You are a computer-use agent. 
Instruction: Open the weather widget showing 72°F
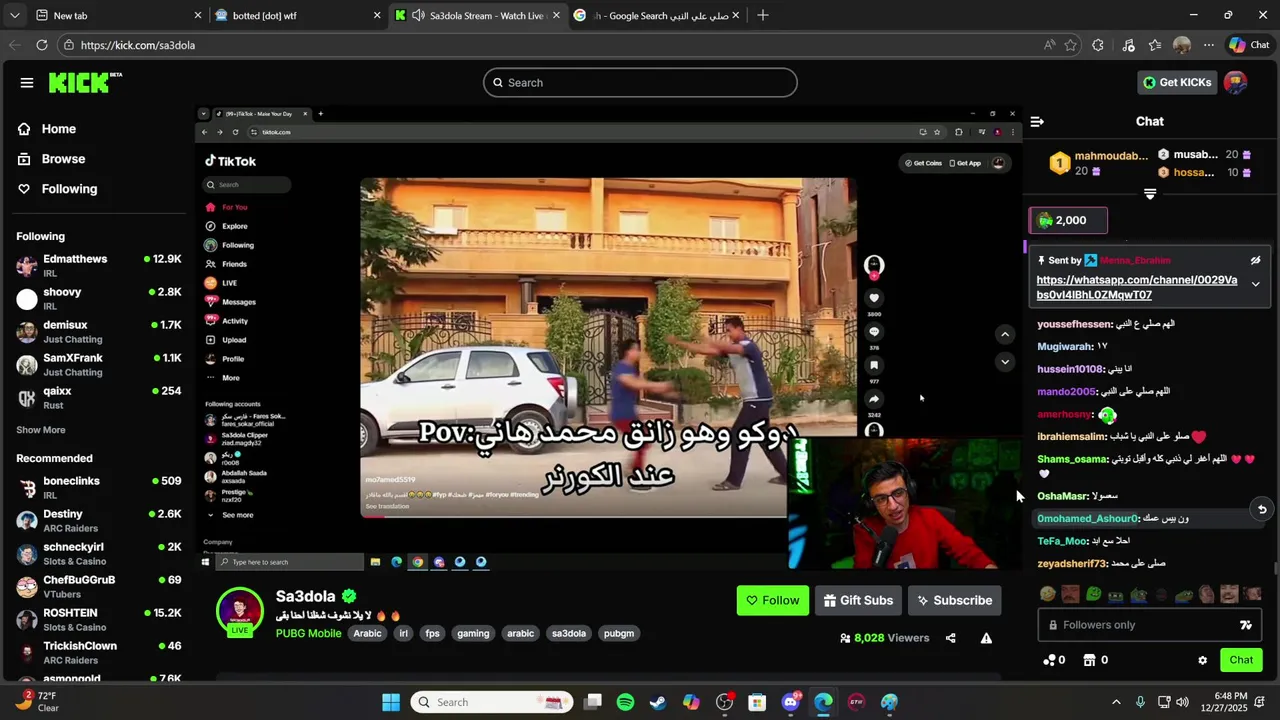click(x=36, y=702)
